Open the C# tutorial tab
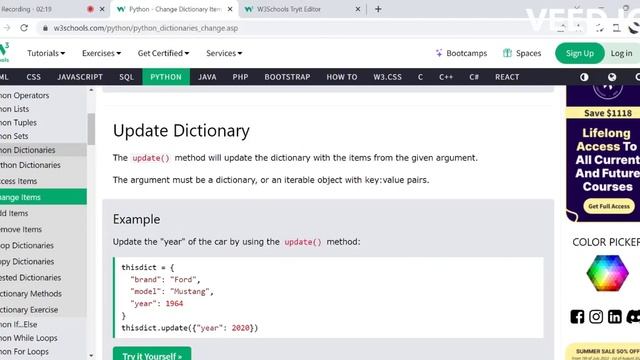 coord(474,77)
